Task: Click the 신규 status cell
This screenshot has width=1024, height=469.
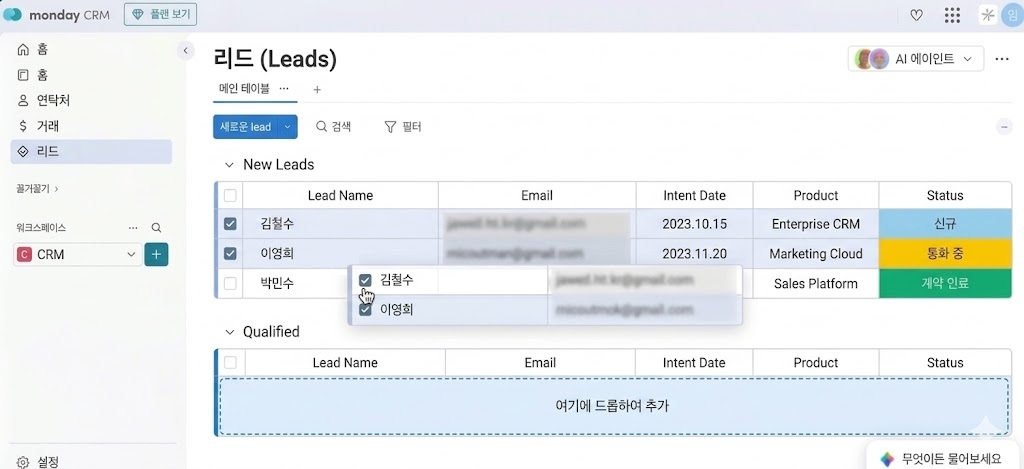Action: tap(945, 224)
